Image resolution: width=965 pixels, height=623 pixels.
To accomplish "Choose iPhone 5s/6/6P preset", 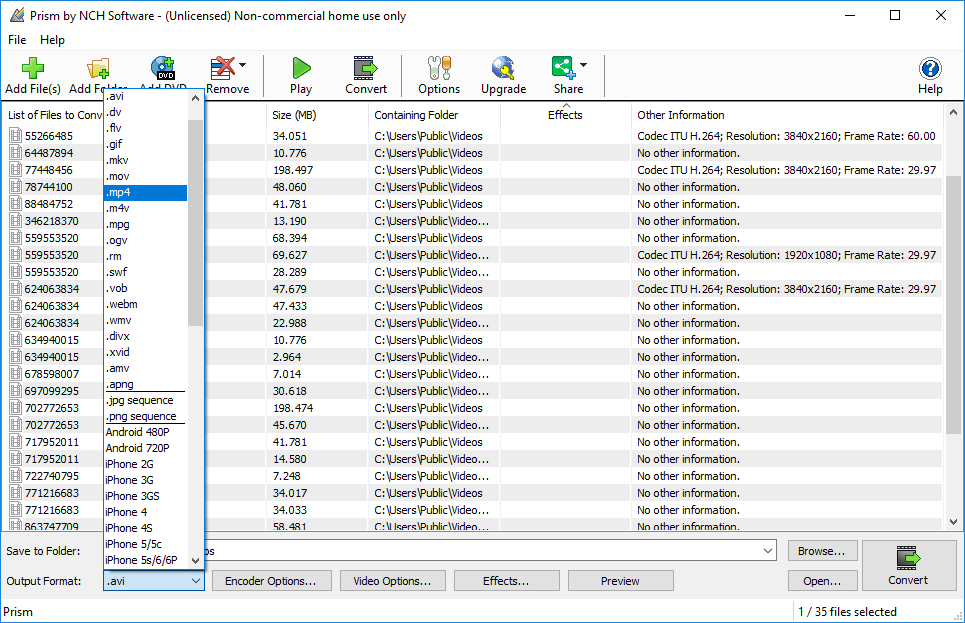I will point(145,560).
